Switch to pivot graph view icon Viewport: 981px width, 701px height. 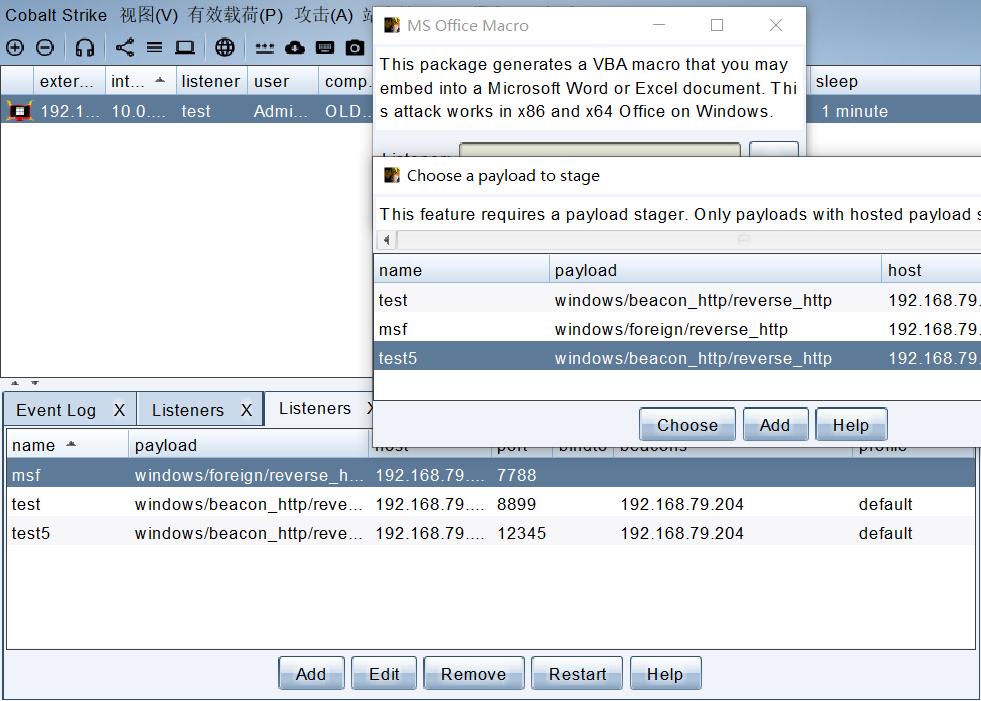click(125, 48)
